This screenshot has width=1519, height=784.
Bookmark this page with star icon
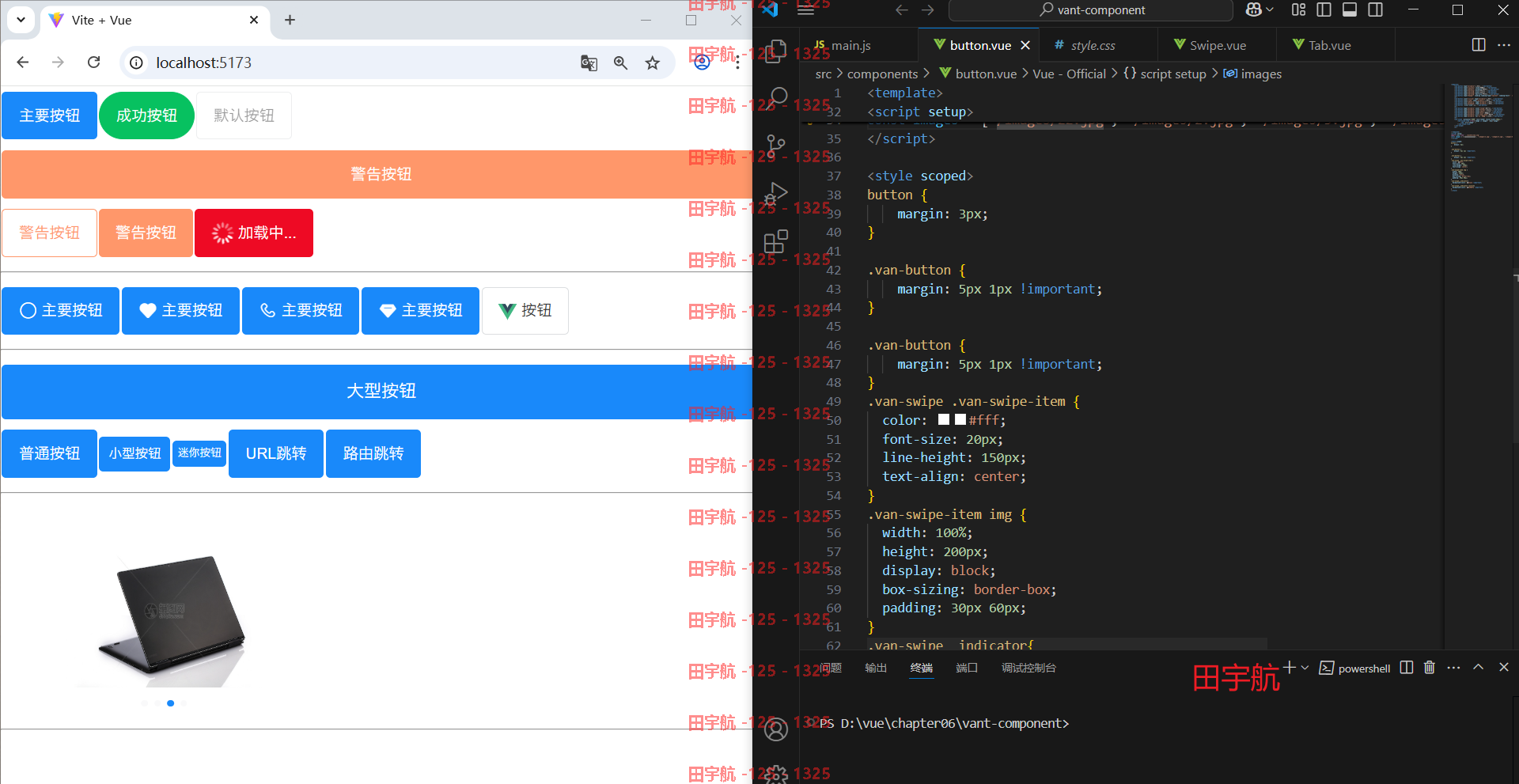click(652, 62)
